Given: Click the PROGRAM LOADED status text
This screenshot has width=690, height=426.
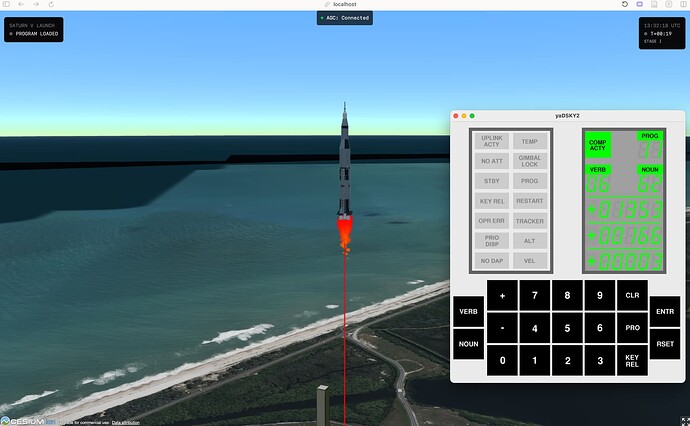Looking at the screenshot, I should click(37, 33).
